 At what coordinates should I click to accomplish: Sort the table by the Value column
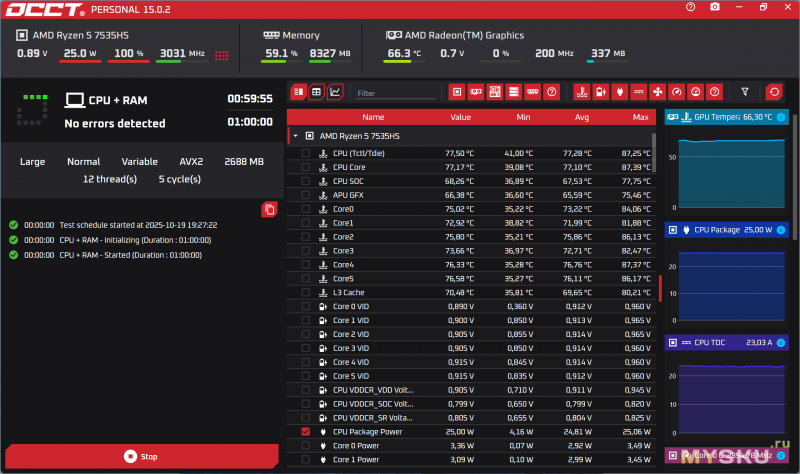click(460, 117)
